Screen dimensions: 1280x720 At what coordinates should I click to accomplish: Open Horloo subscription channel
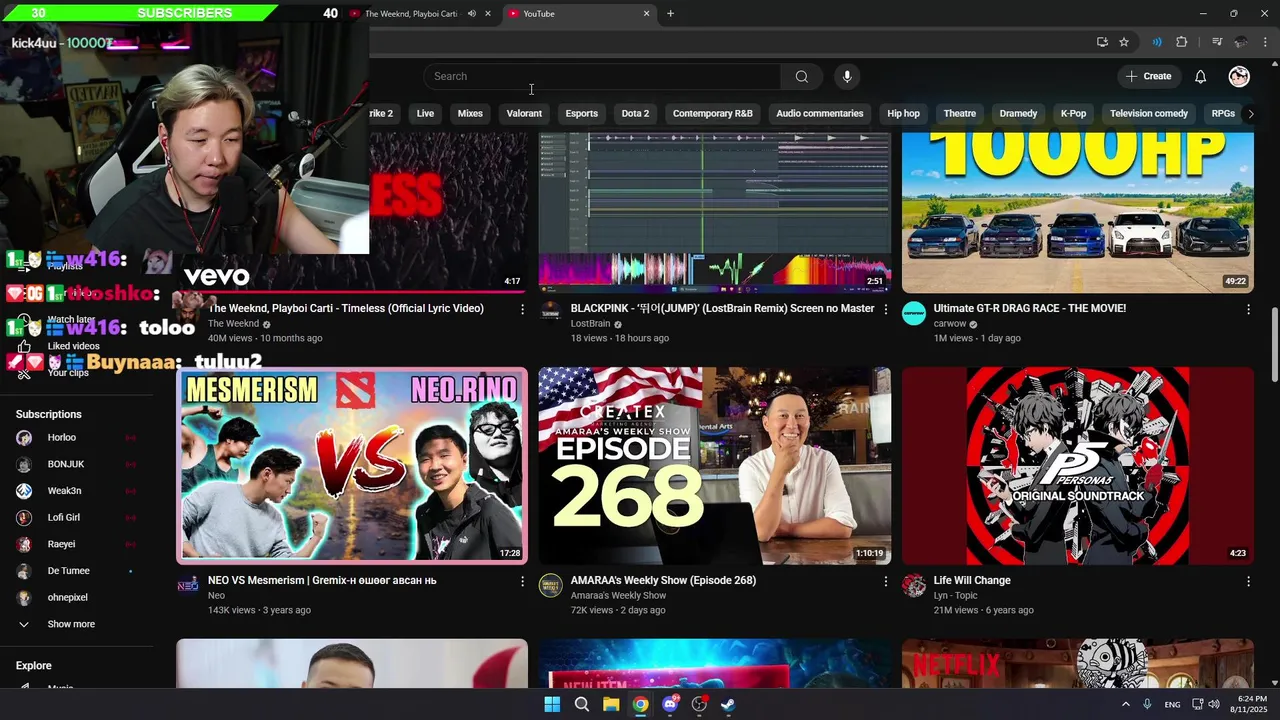click(x=77, y=438)
